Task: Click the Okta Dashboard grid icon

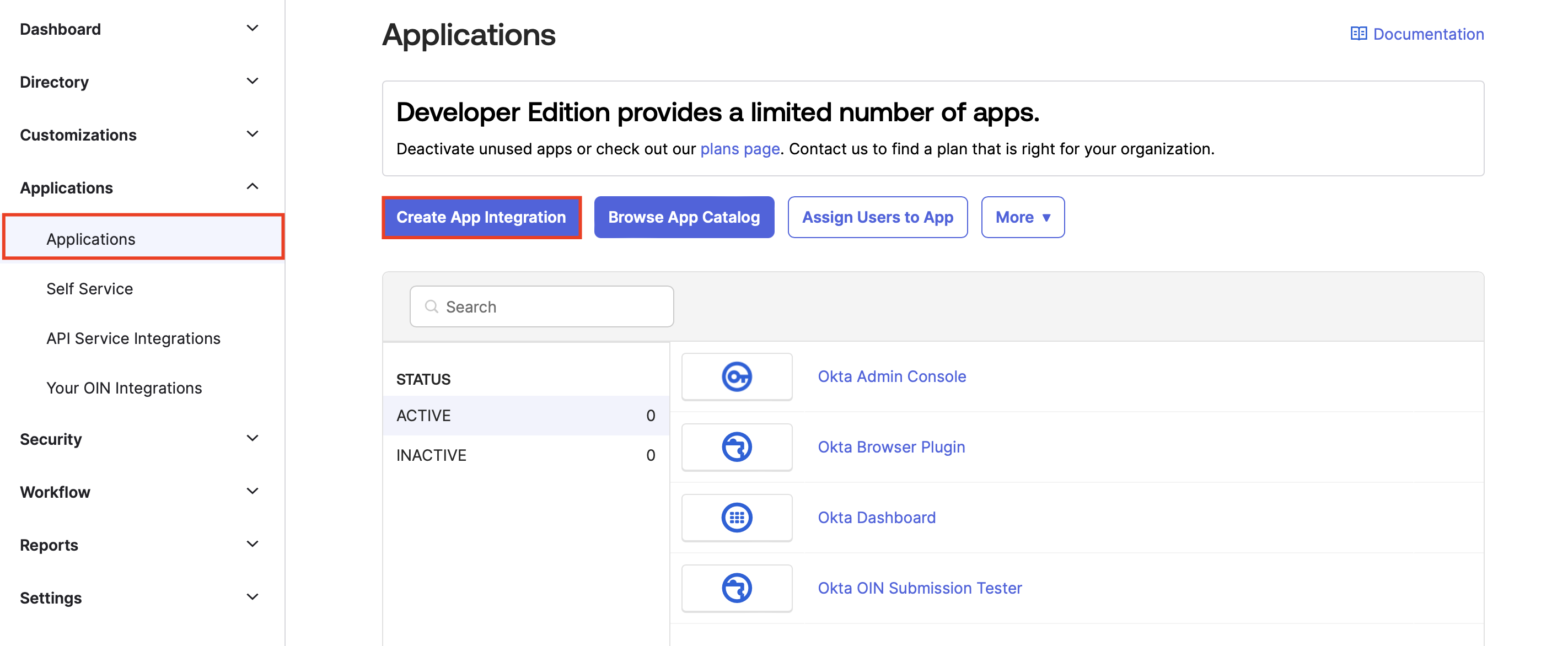Action: tap(737, 518)
